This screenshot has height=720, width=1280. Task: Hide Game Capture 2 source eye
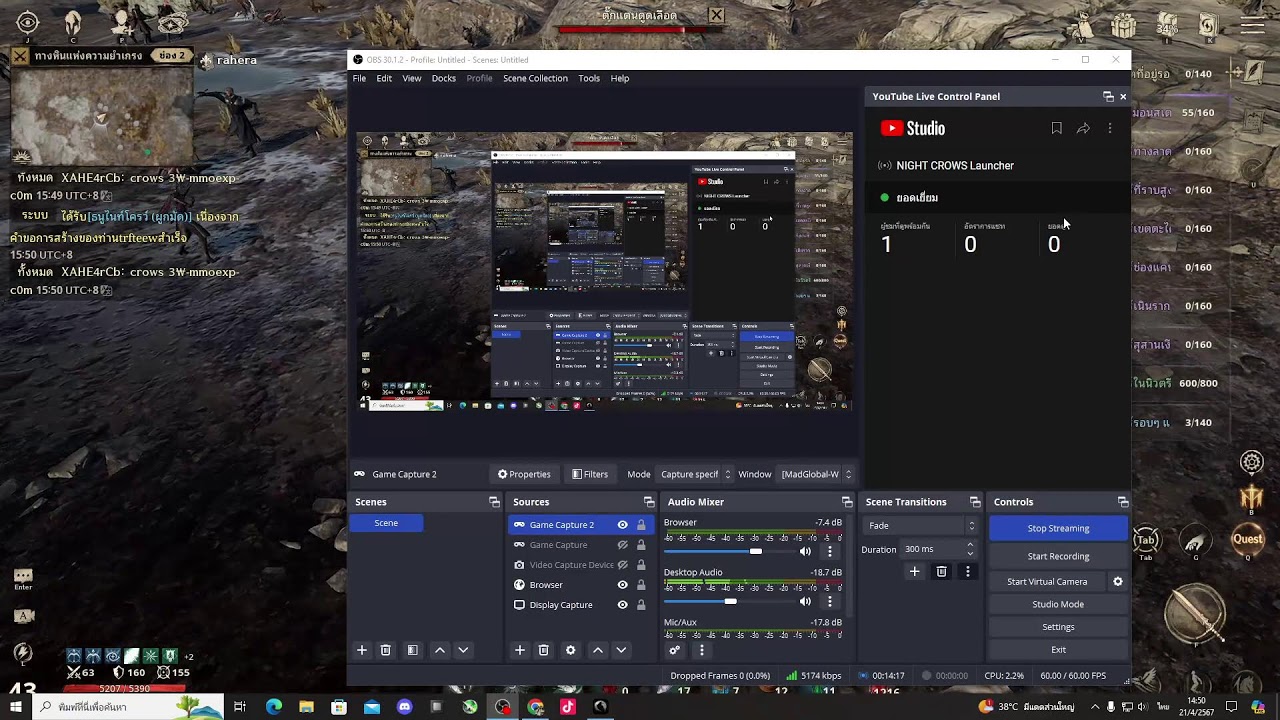pos(622,525)
